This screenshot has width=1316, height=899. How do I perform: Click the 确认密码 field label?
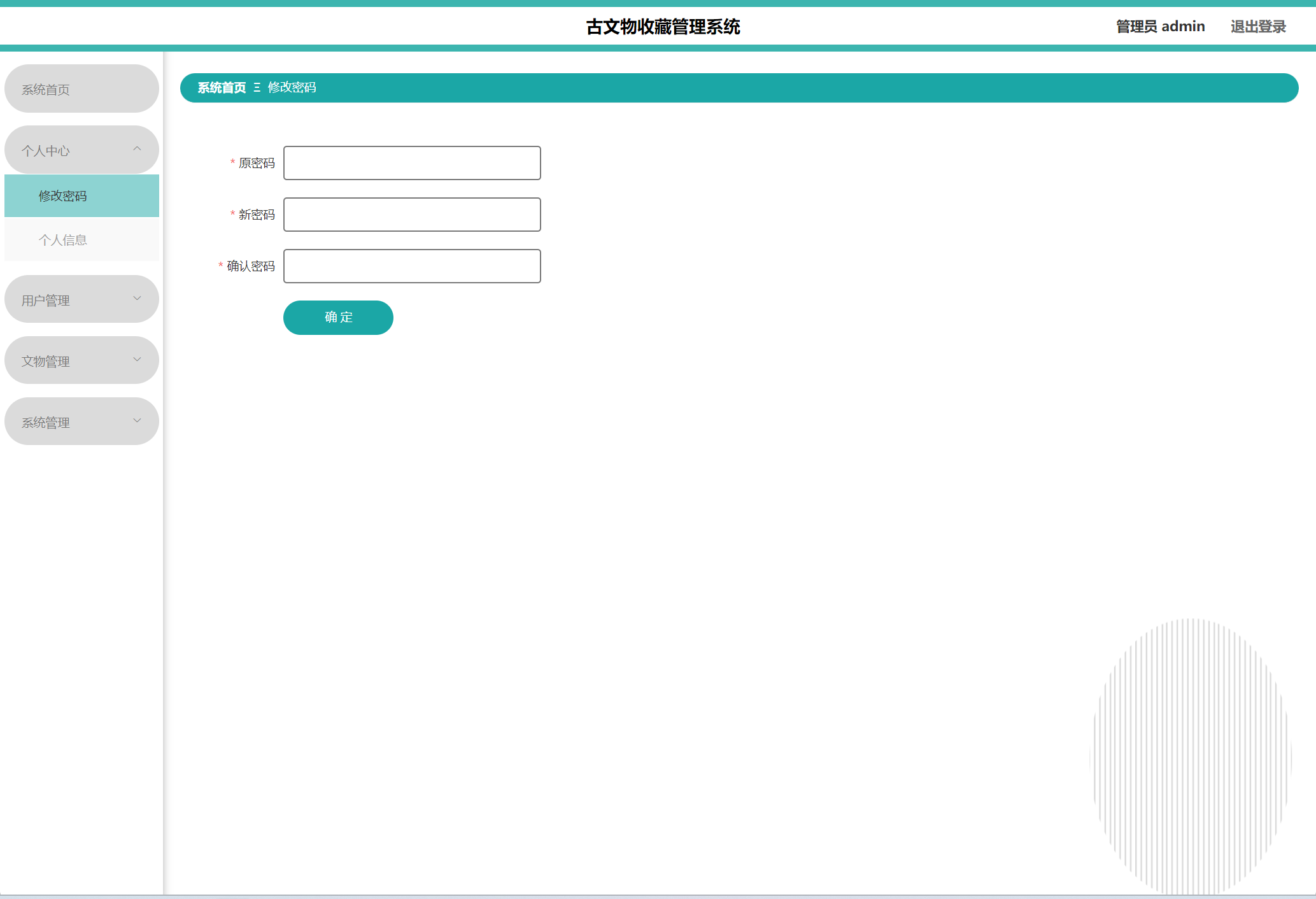pos(250,266)
